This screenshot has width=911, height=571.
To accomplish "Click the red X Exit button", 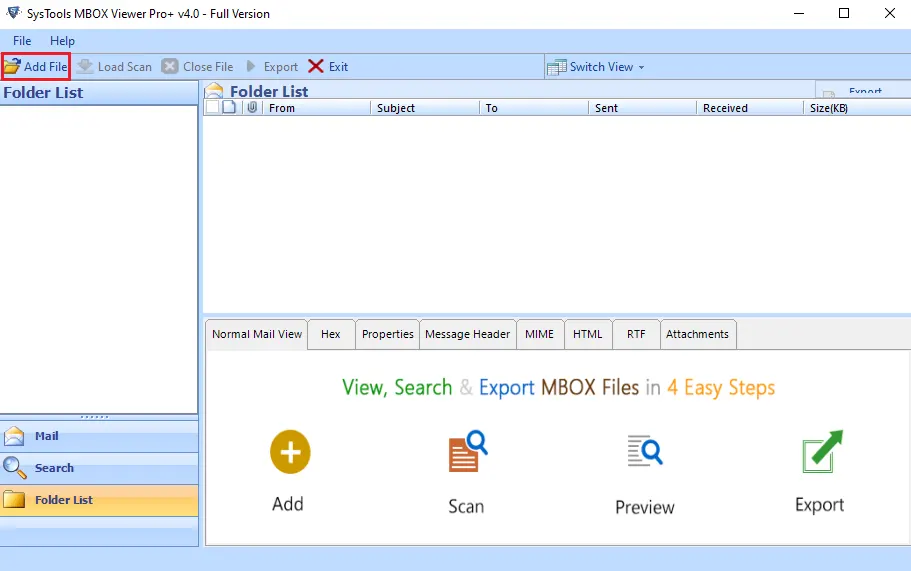I will click(328, 67).
